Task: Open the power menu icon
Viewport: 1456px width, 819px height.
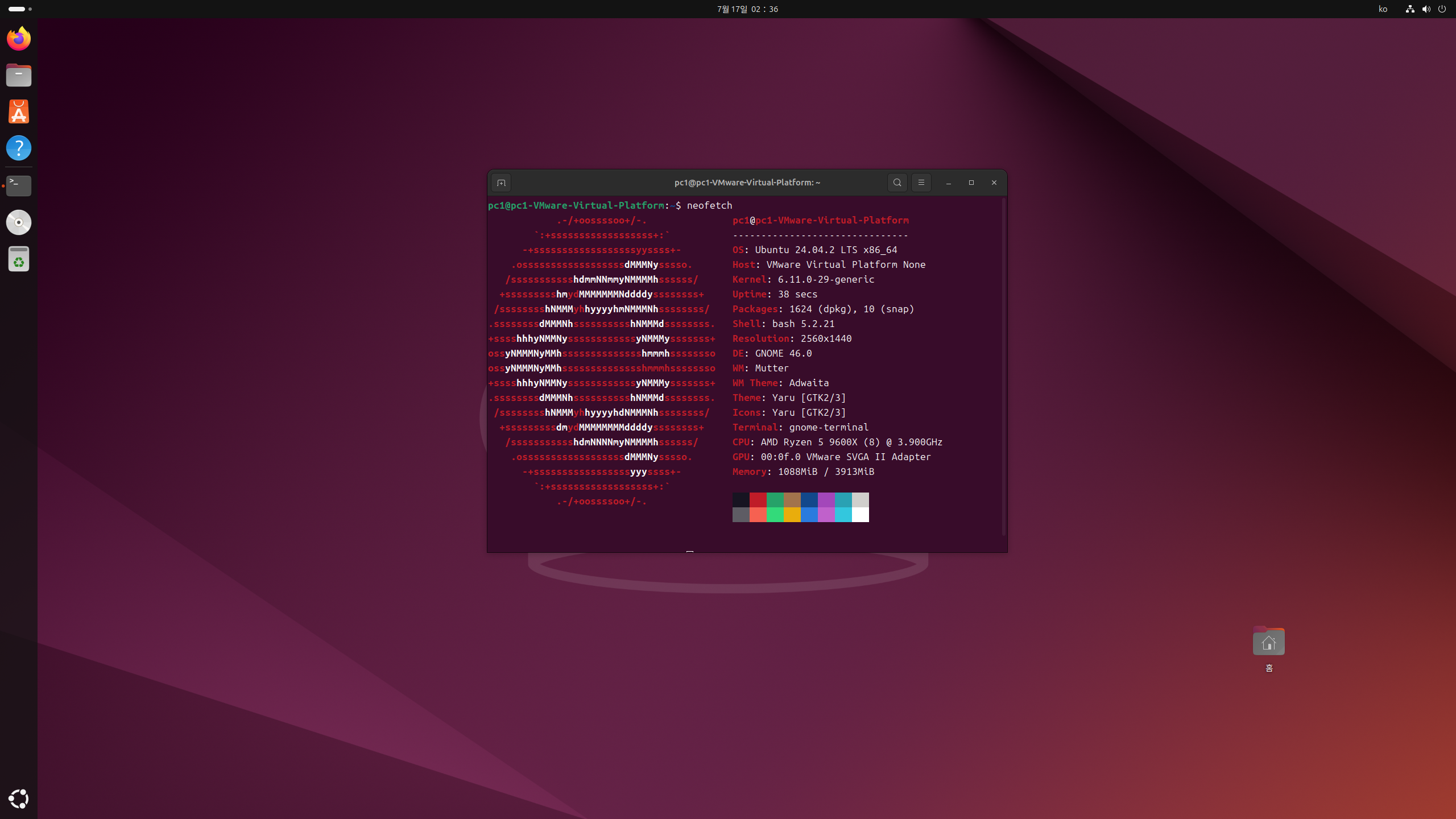Action: pos(1442,9)
